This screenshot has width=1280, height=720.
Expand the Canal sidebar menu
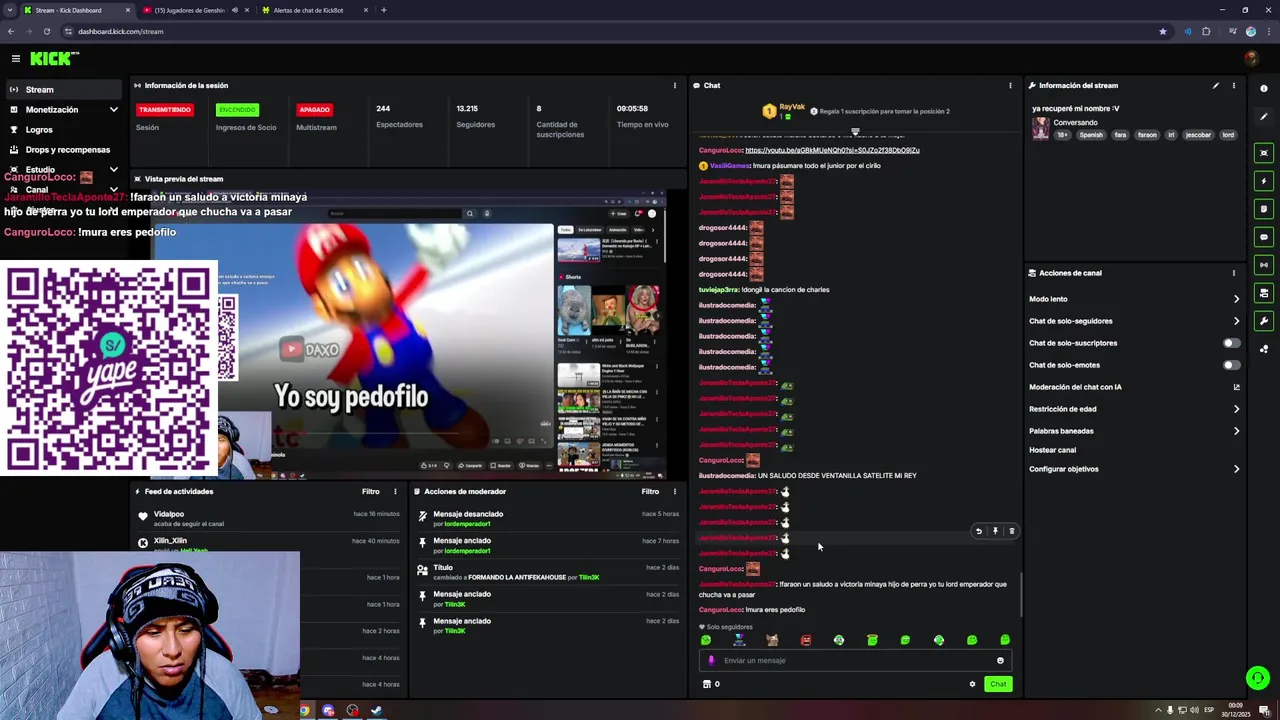click(62, 189)
